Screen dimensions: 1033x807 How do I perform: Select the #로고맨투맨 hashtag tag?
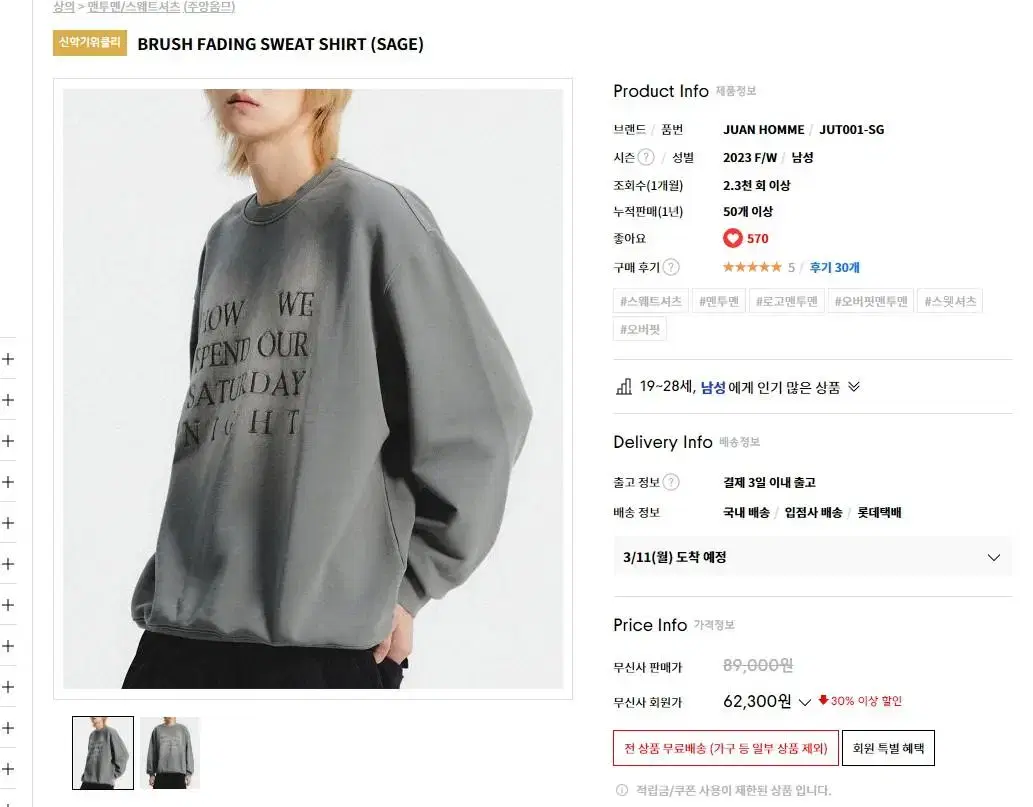787,301
